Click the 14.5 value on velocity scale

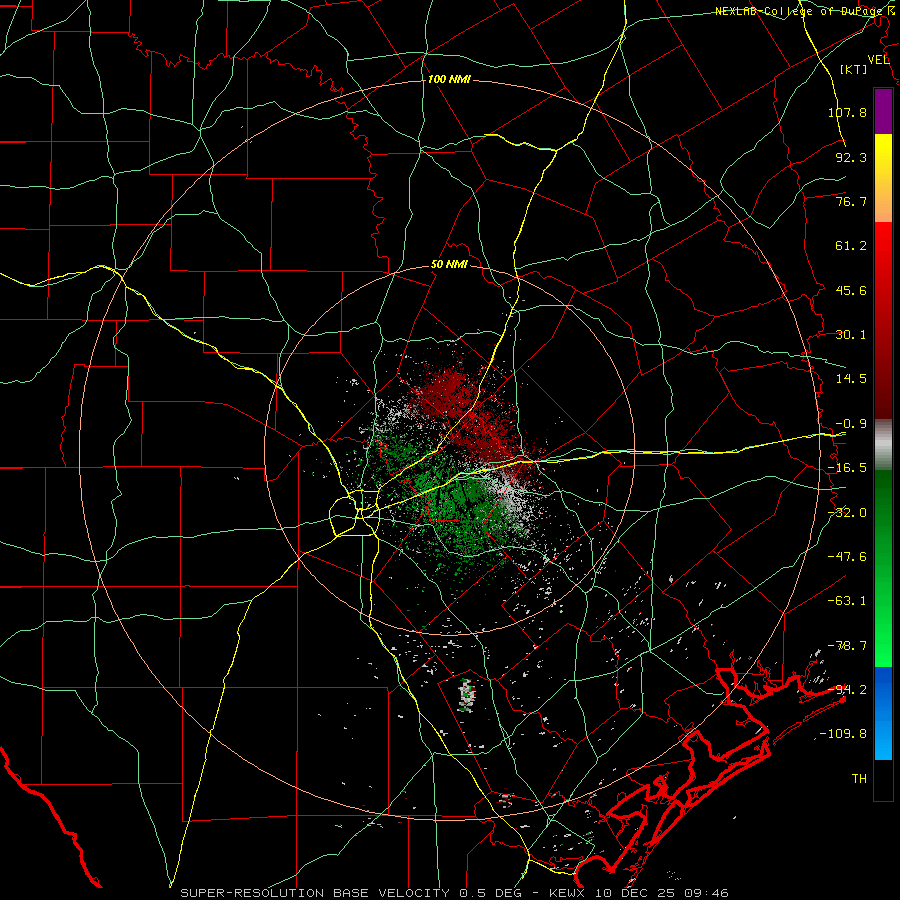[851, 379]
